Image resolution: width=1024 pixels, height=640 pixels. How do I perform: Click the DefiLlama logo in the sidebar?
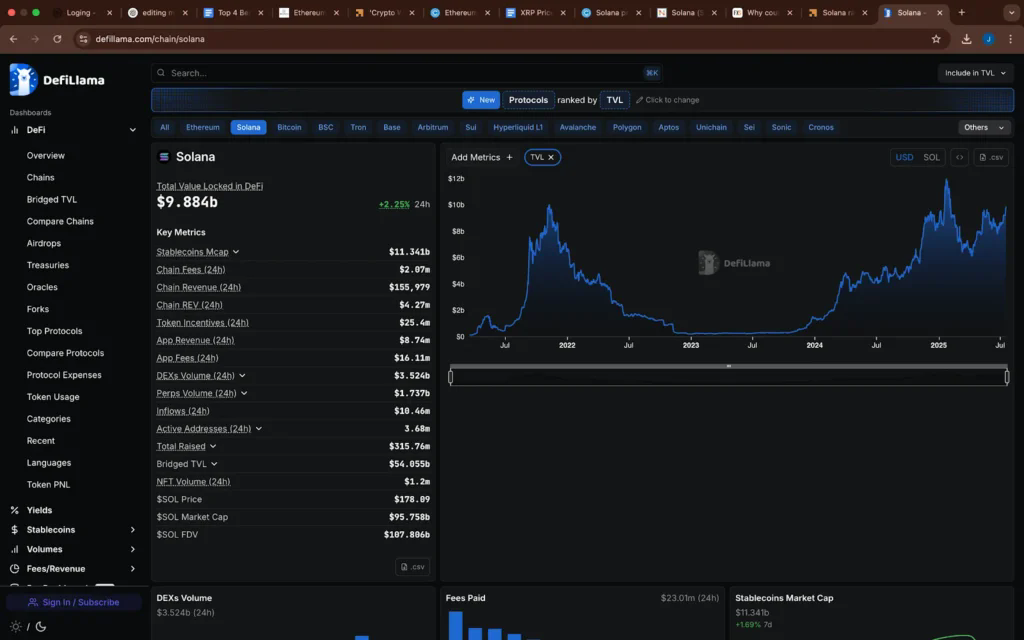click(56, 80)
